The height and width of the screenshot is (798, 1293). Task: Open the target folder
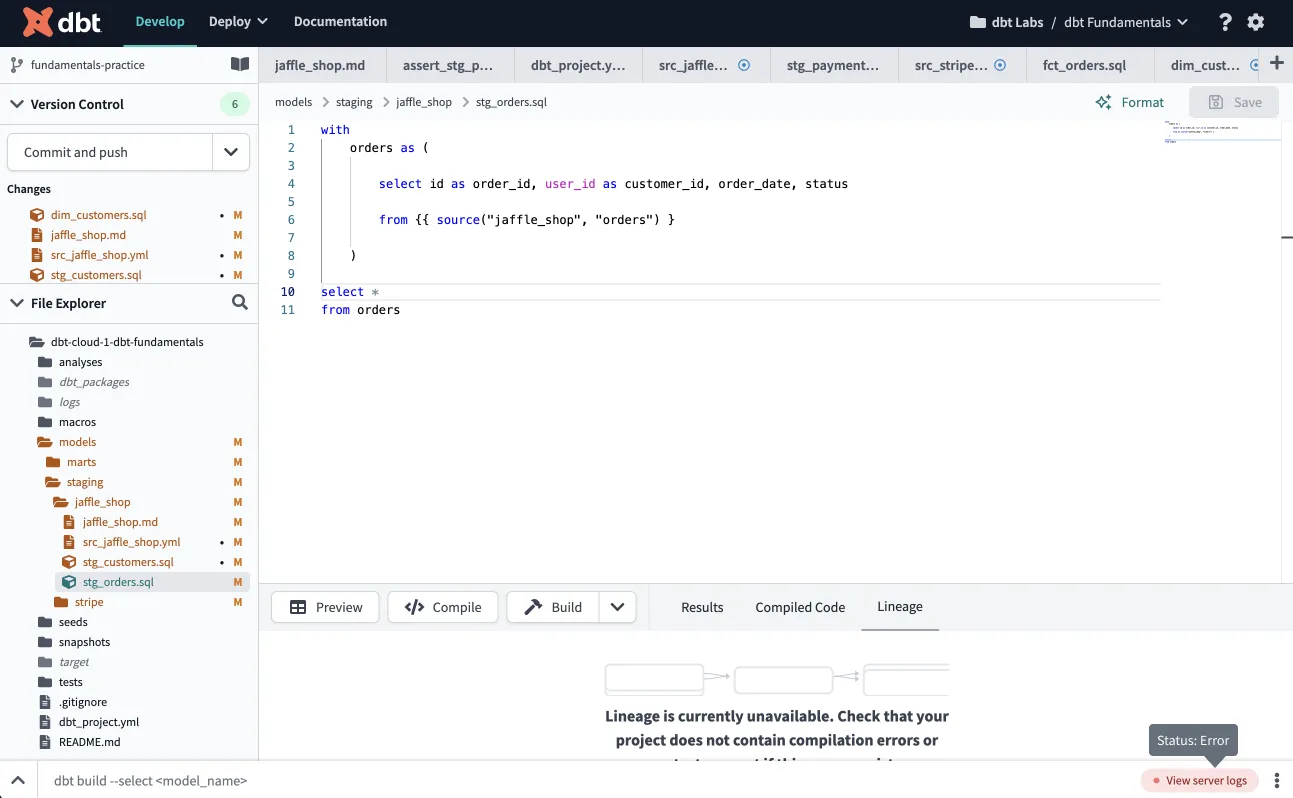click(74, 662)
